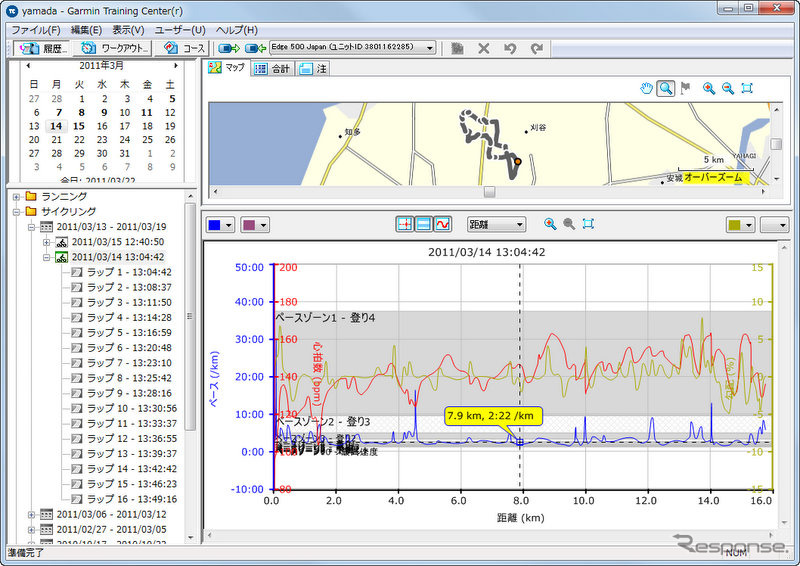Click the map zoom-in magnifier icon

(708, 88)
